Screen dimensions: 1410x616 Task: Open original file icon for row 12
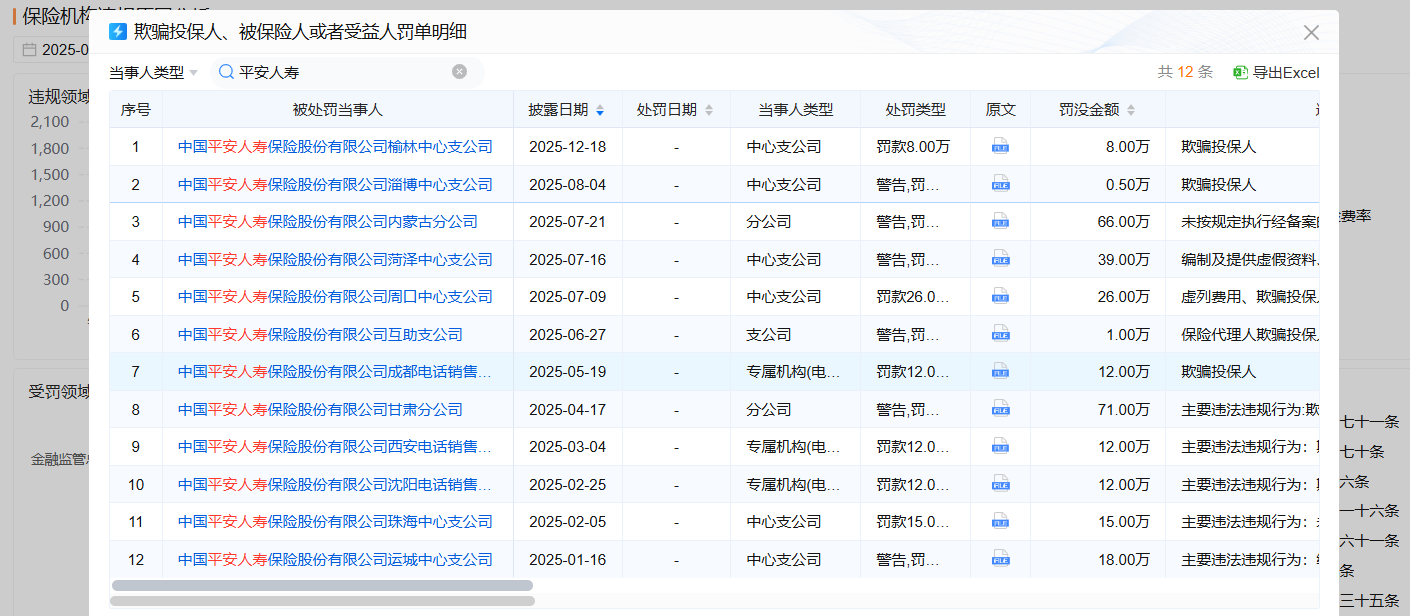click(x=1000, y=559)
